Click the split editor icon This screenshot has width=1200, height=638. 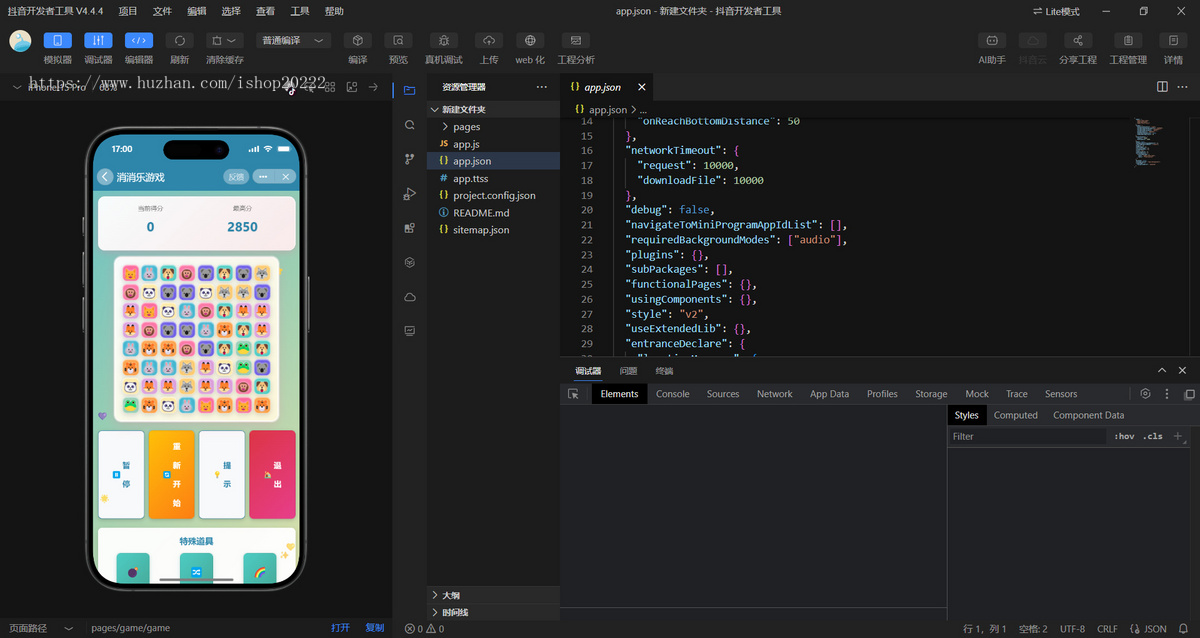pos(1162,87)
